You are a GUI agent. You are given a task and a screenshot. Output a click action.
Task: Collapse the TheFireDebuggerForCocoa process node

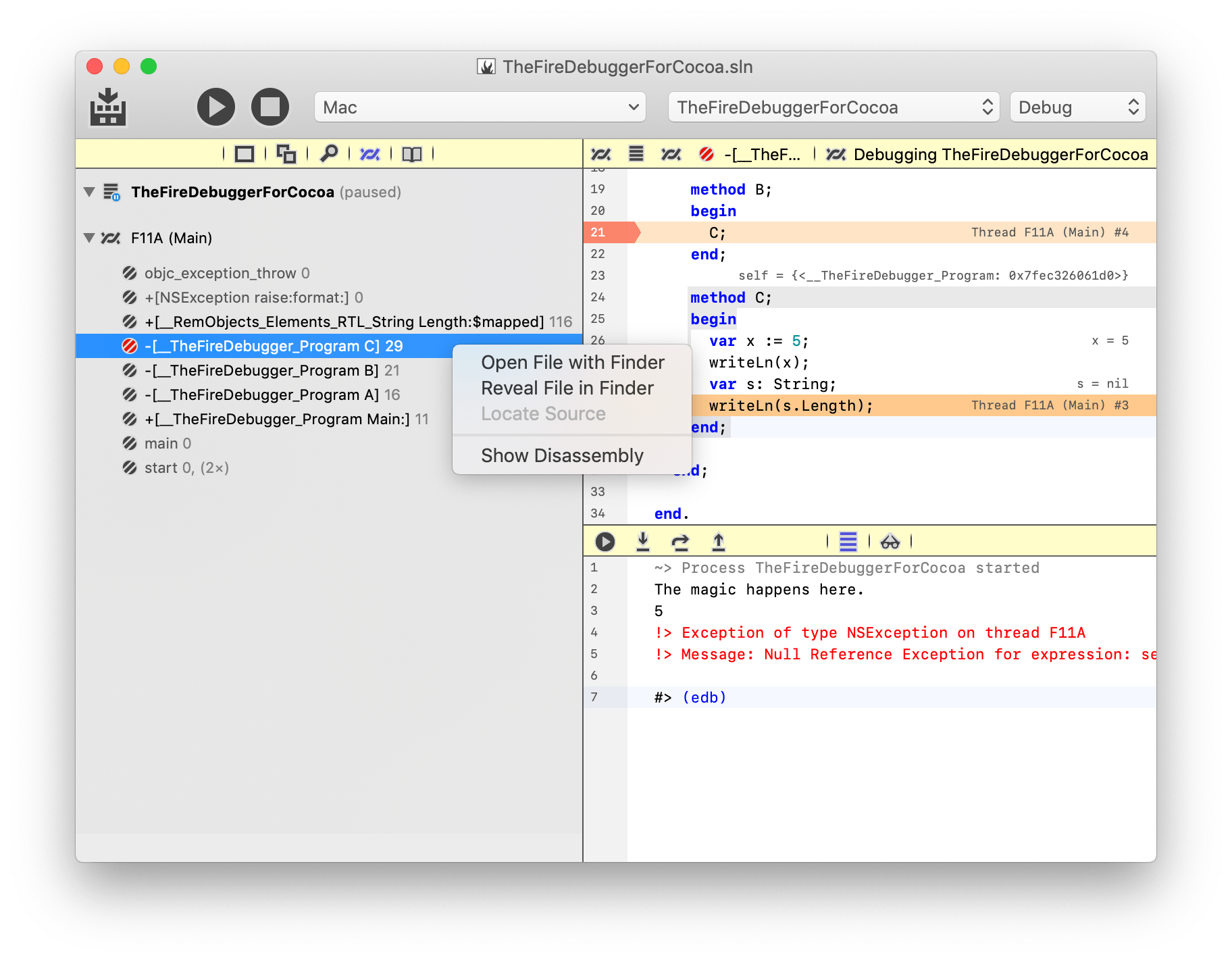(89, 192)
